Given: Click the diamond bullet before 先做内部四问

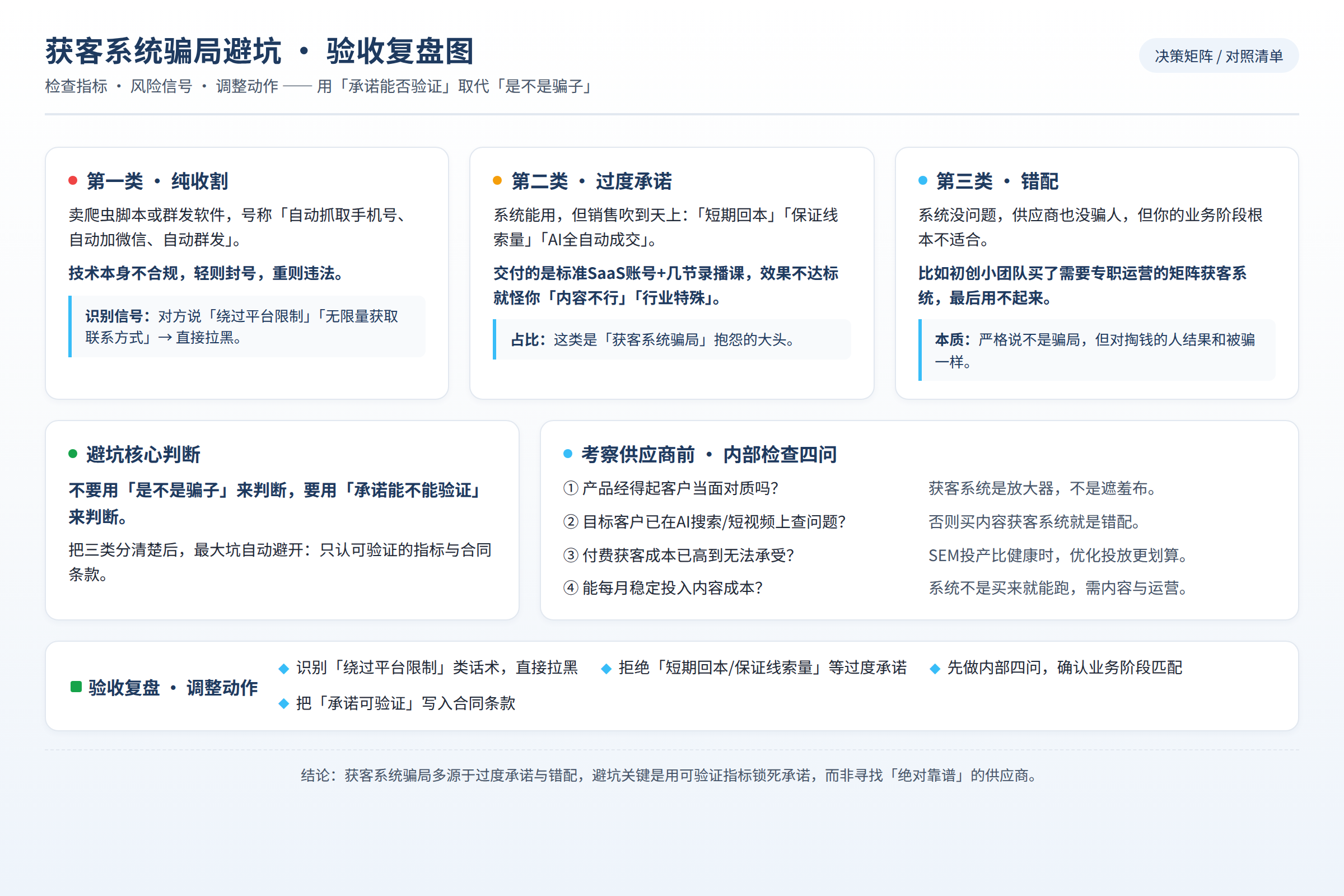Looking at the screenshot, I should click(x=935, y=669).
